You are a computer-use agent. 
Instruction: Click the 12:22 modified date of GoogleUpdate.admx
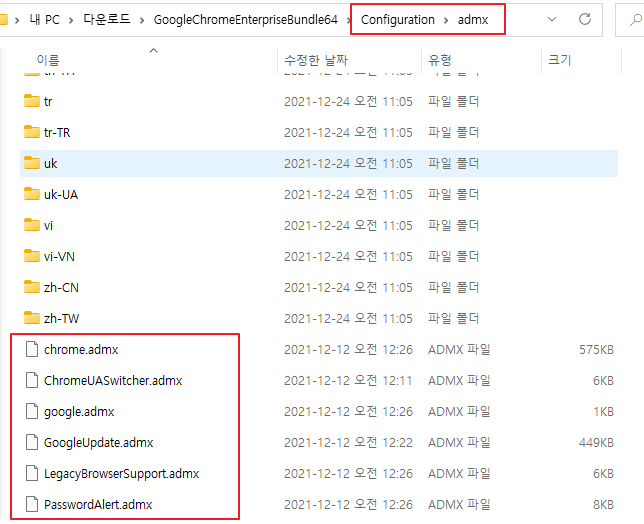(348, 442)
